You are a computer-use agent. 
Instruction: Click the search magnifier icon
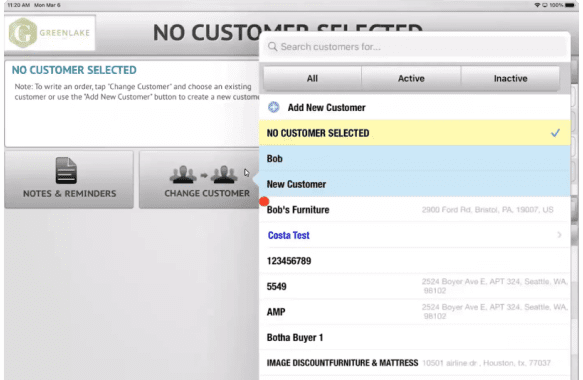click(x=273, y=47)
